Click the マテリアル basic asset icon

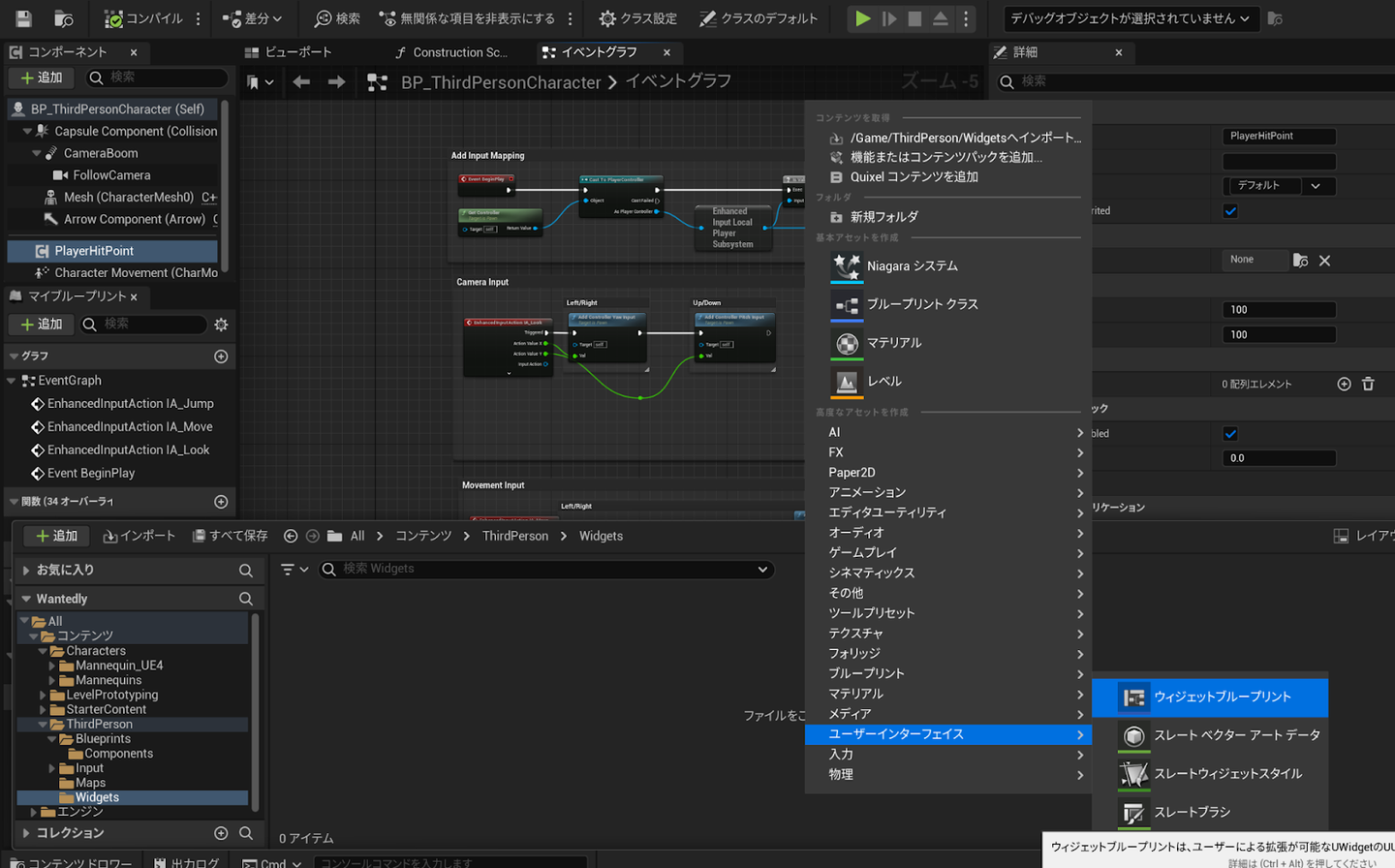[x=847, y=344]
